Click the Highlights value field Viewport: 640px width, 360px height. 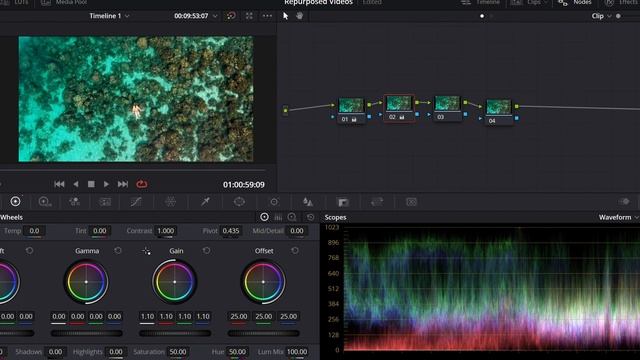pyautogui.click(x=116, y=351)
